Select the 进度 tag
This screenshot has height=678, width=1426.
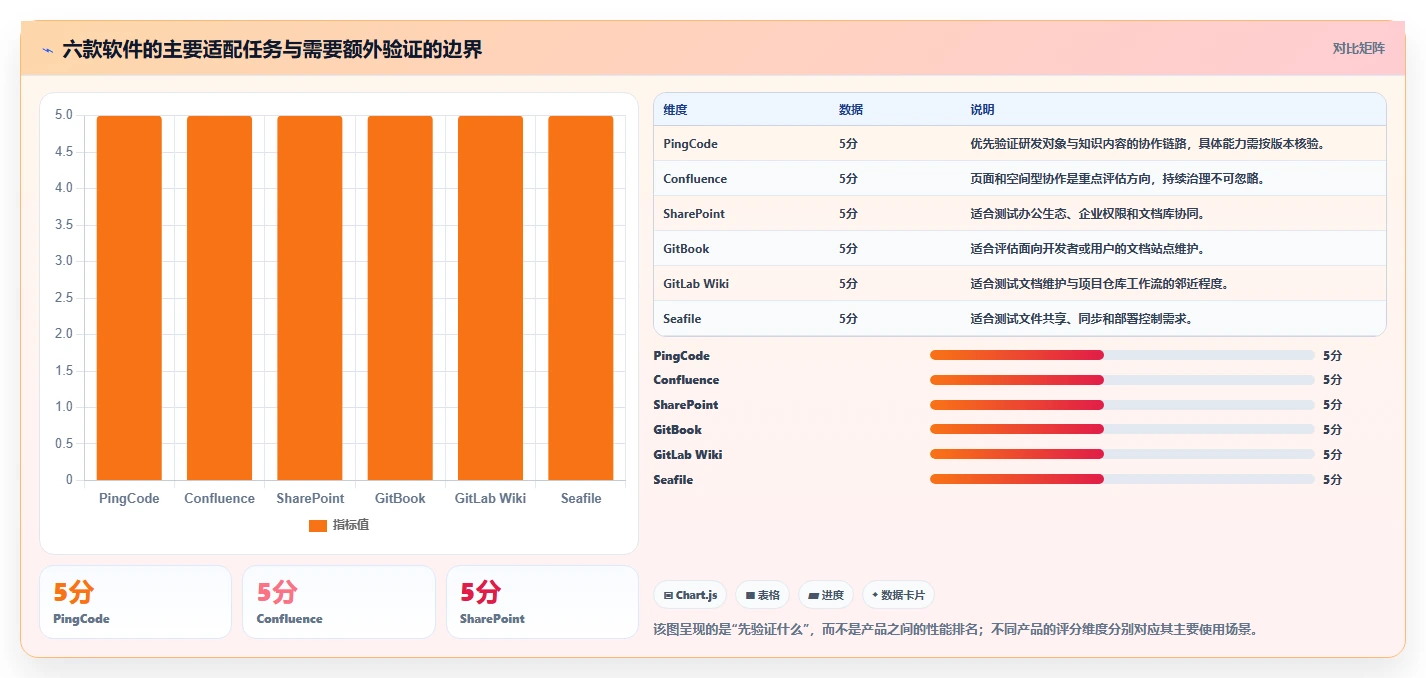pos(826,595)
